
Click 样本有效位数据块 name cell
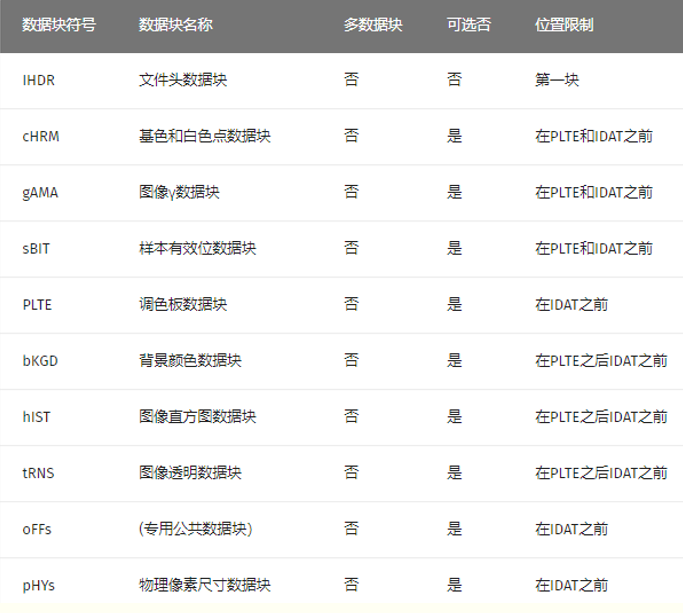197,248
